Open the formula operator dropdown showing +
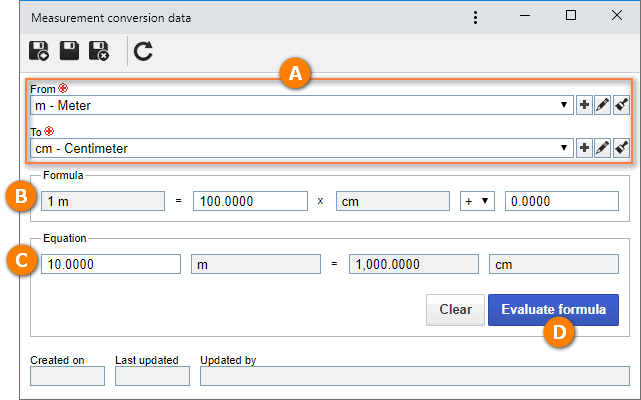The height and width of the screenshot is (400, 641). pos(477,201)
